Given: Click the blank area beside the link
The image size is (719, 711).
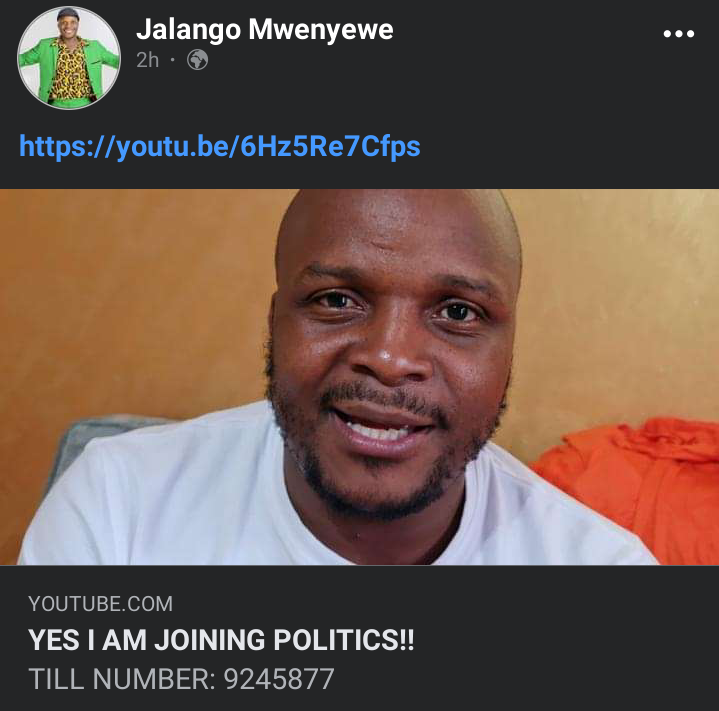Looking at the screenshot, I should click(569, 147).
